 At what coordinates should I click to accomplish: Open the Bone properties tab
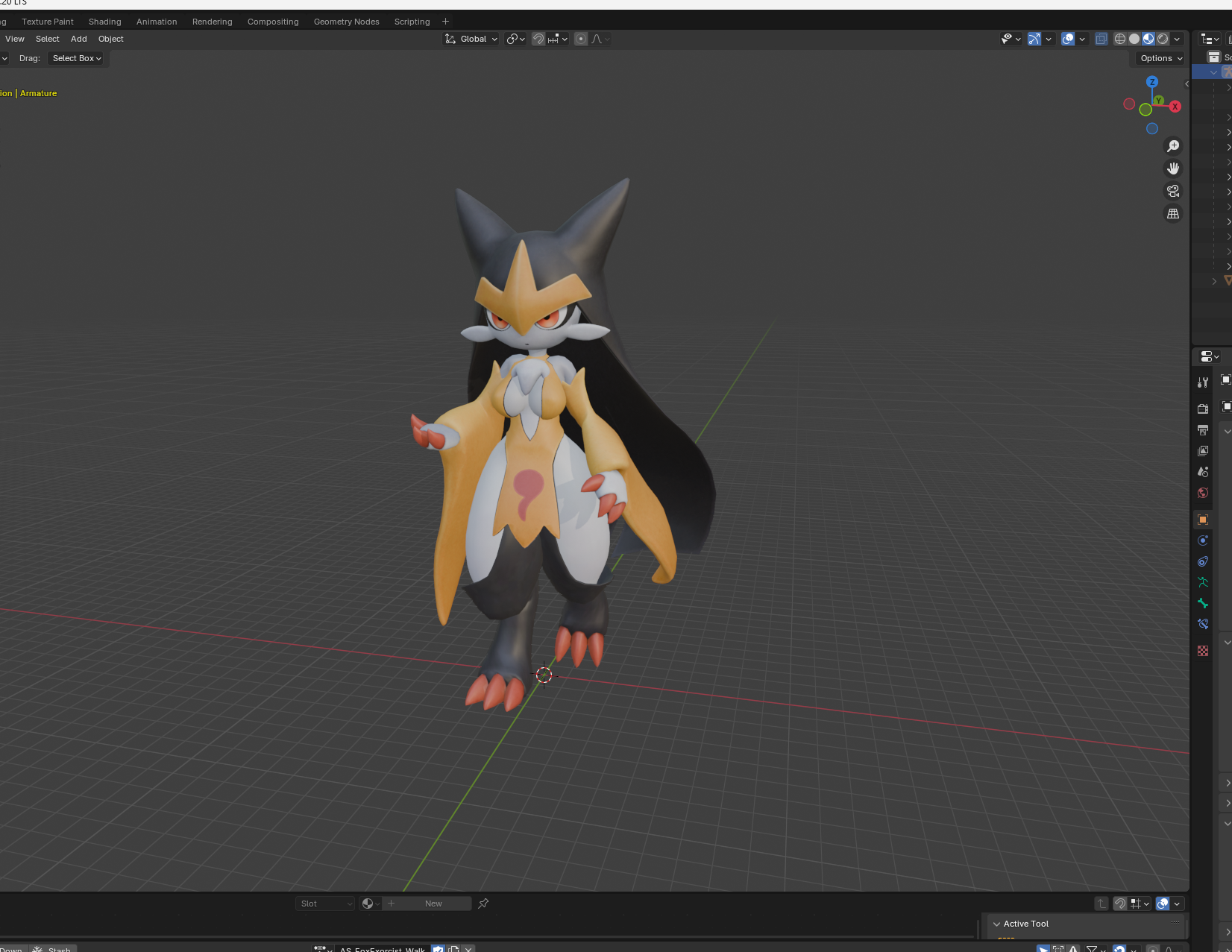(1203, 603)
